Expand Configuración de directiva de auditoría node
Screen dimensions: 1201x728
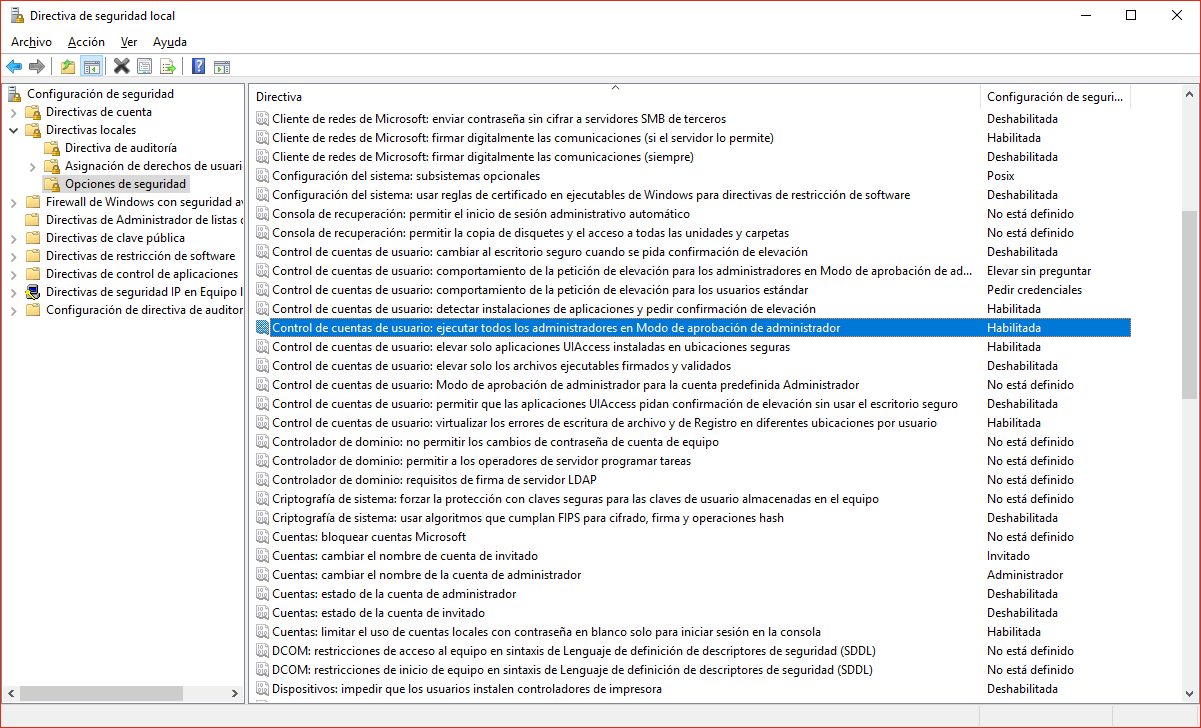point(14,310)
